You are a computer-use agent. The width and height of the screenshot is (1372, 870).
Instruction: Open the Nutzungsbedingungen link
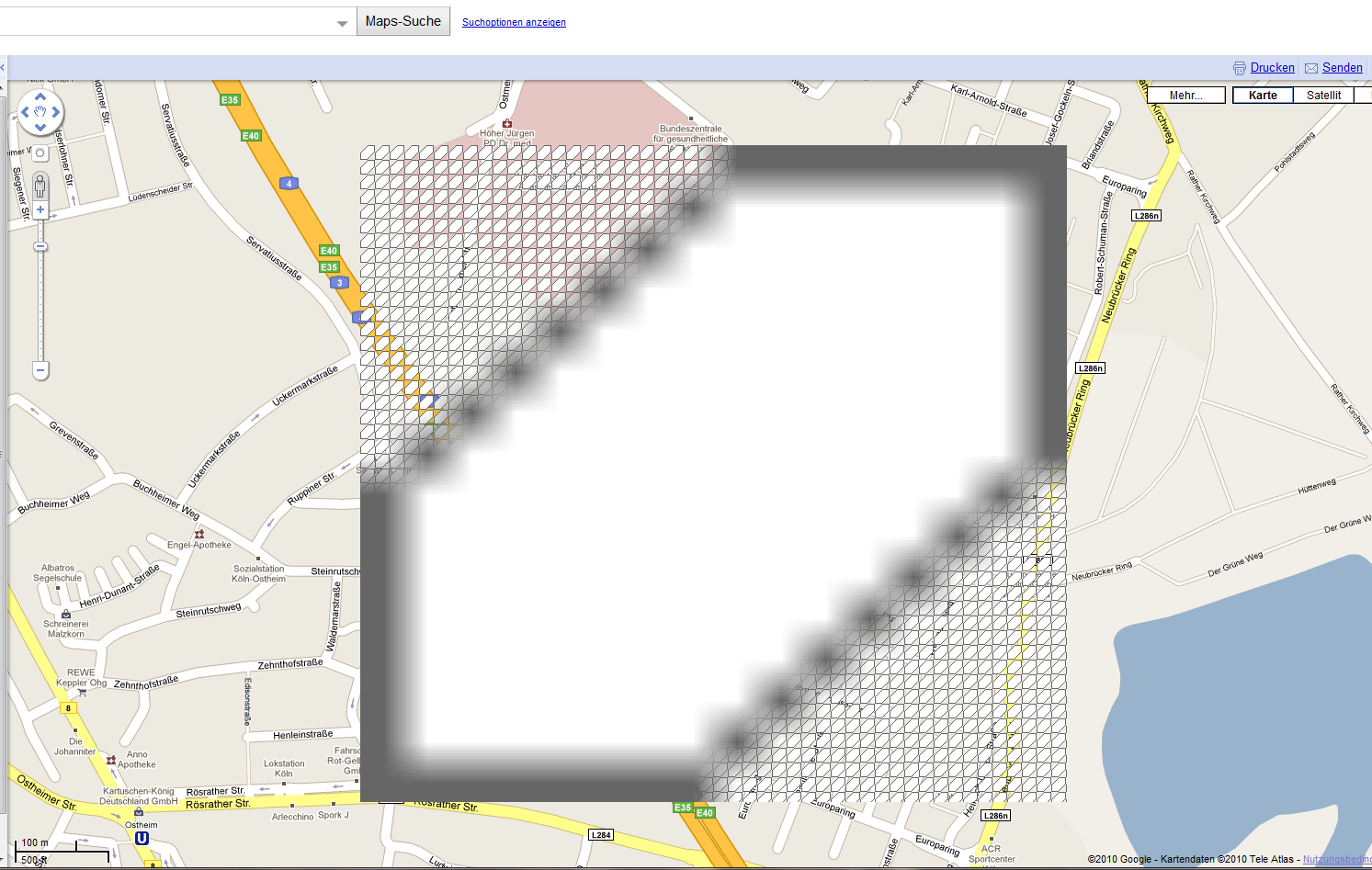[x=1337, y=860]
